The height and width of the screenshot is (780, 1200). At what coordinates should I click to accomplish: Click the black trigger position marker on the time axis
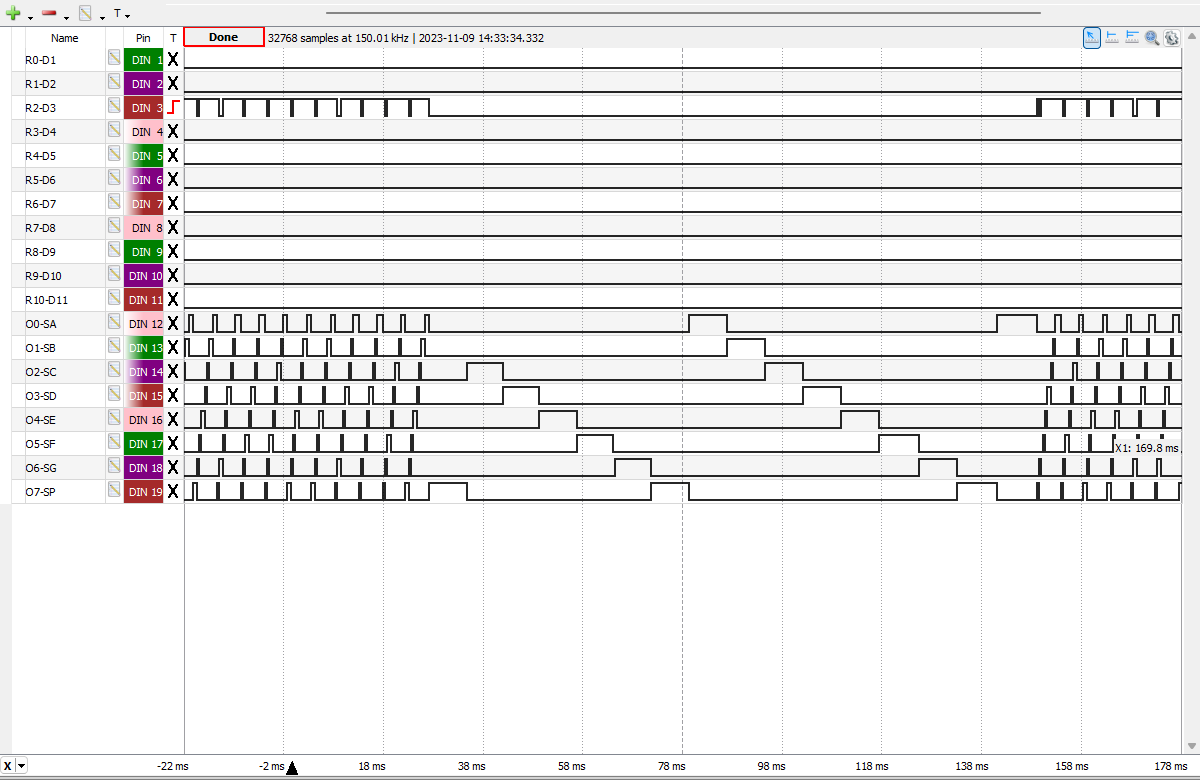tap(292, 768)
